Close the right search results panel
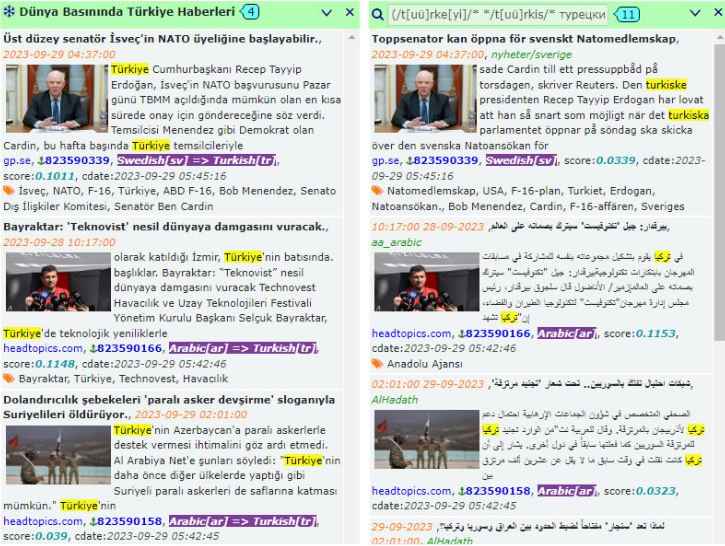 point(714,13)
